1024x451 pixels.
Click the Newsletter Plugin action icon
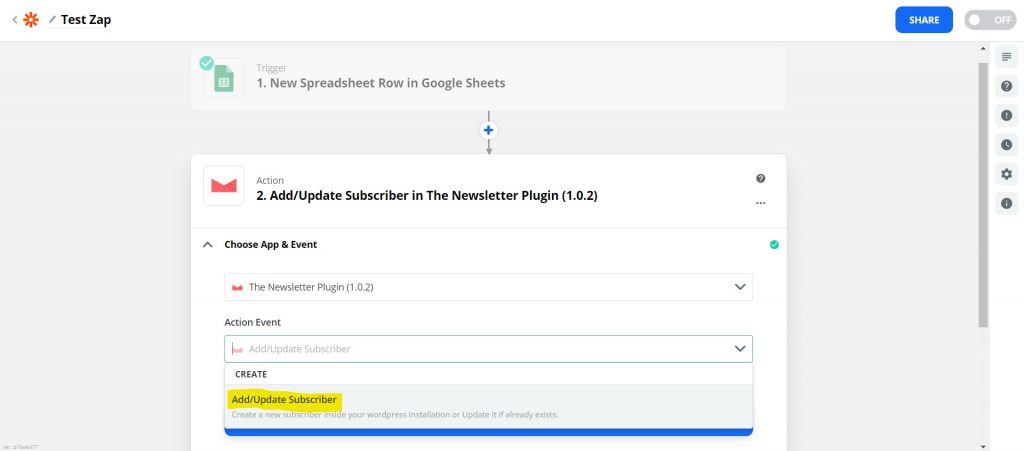tap(223, 186)
